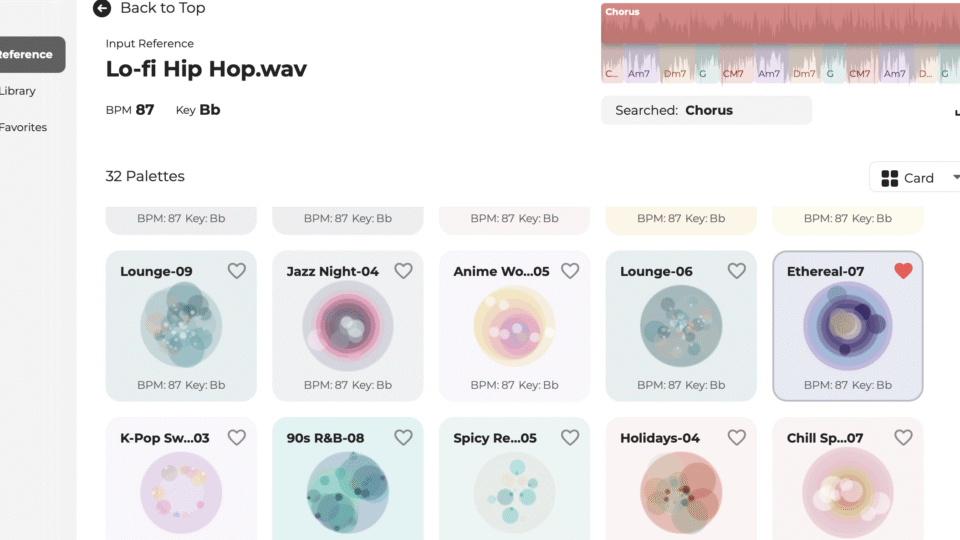Open the Favorites sidebar item
Viewport: 960px width, 540px height.
point(23,127)
